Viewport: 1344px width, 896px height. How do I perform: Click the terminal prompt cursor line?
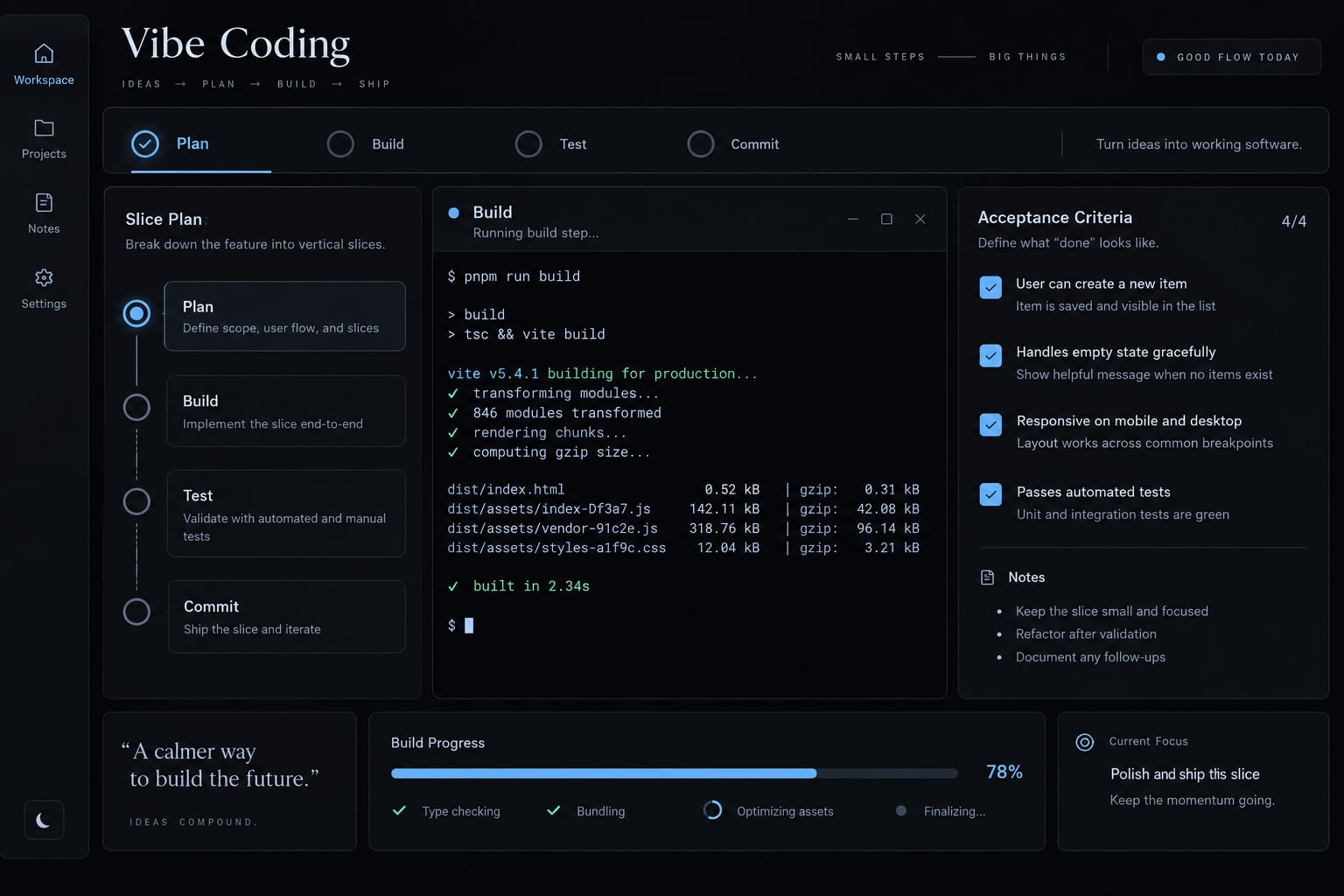(460, 625)
